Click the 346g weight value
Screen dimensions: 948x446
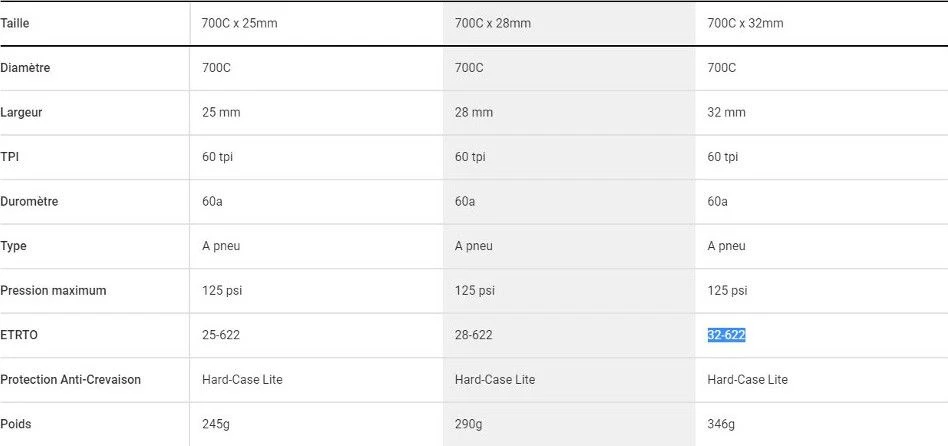tap(721, 424)
